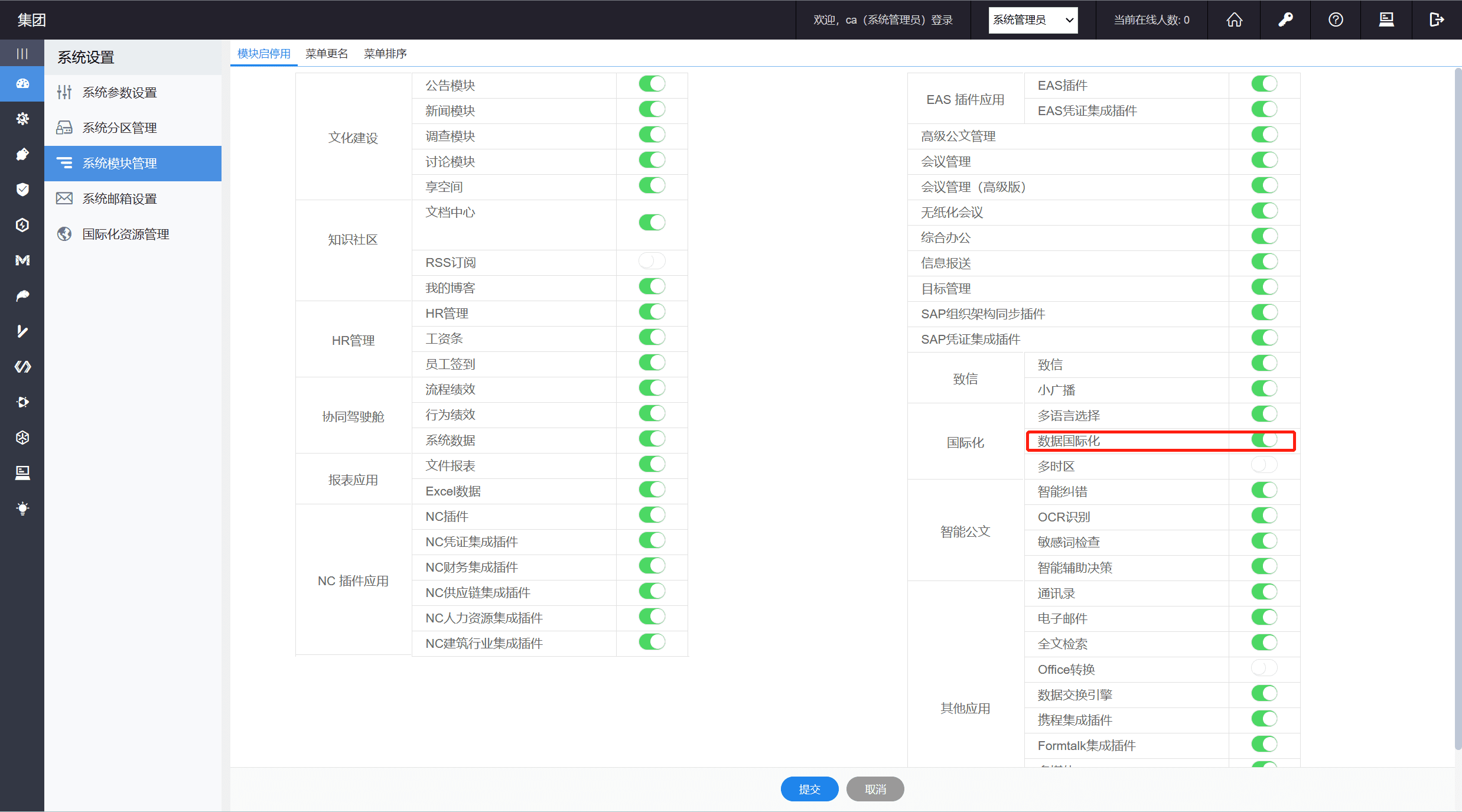Screen dimensions: 1462x812
Task: Select the share arrow sidebar icon
Action: (x=22, y=296)
